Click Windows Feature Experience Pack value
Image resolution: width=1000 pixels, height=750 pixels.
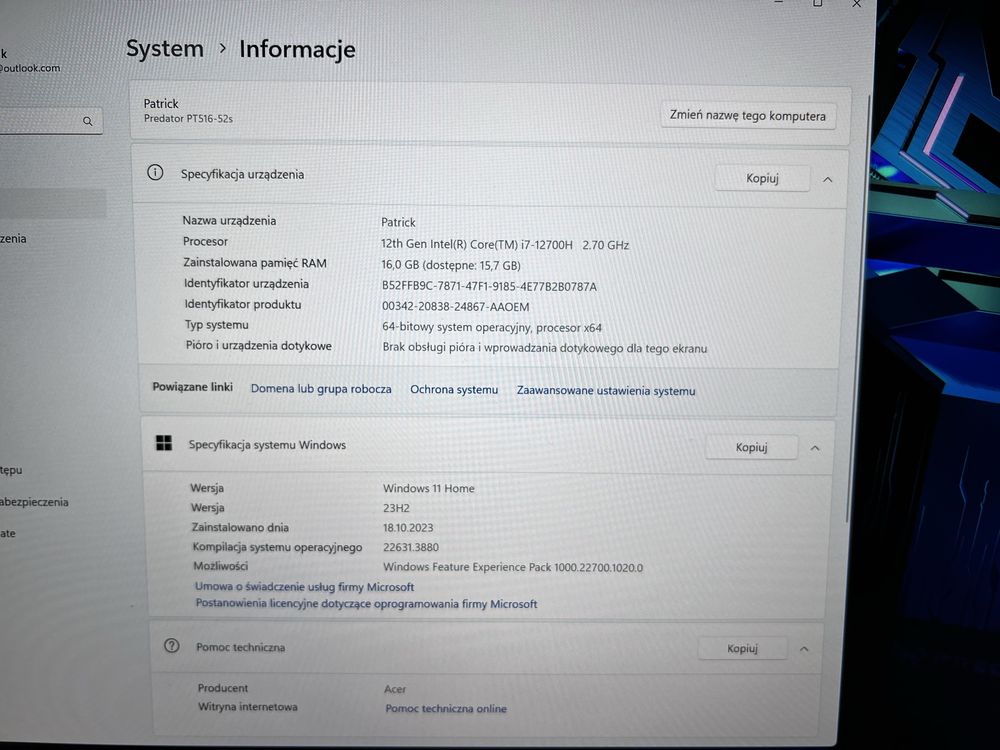click(513, 567)
